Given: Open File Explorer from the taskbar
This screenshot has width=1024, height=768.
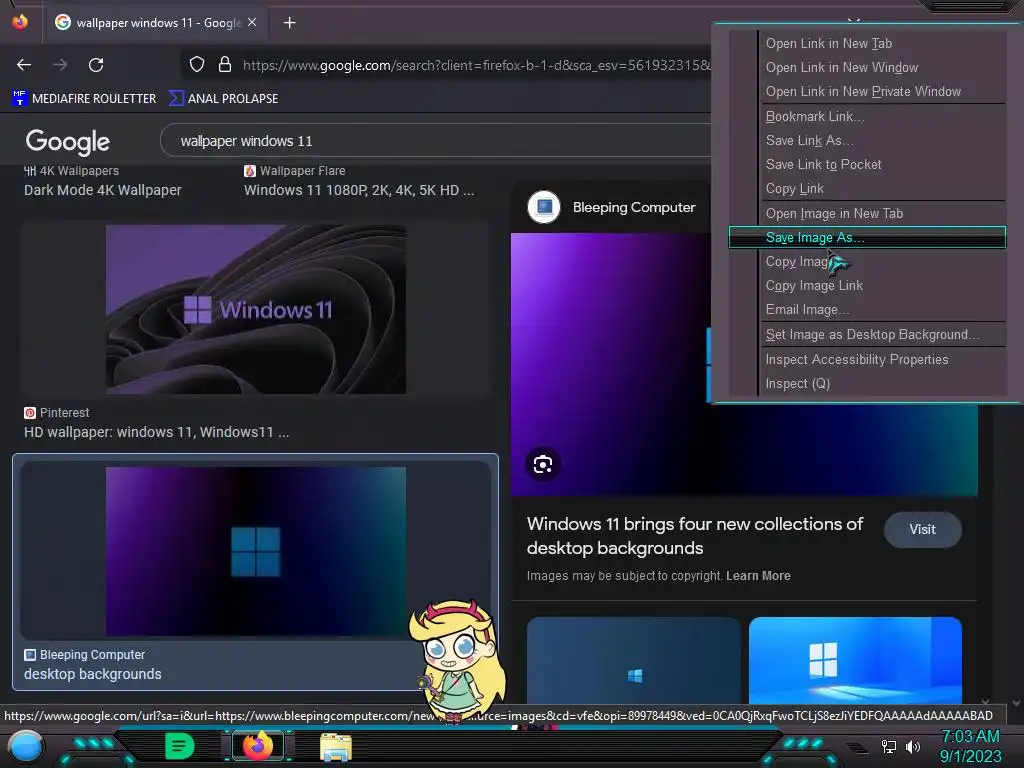Looking at the screenshot, I should [336, 746].
